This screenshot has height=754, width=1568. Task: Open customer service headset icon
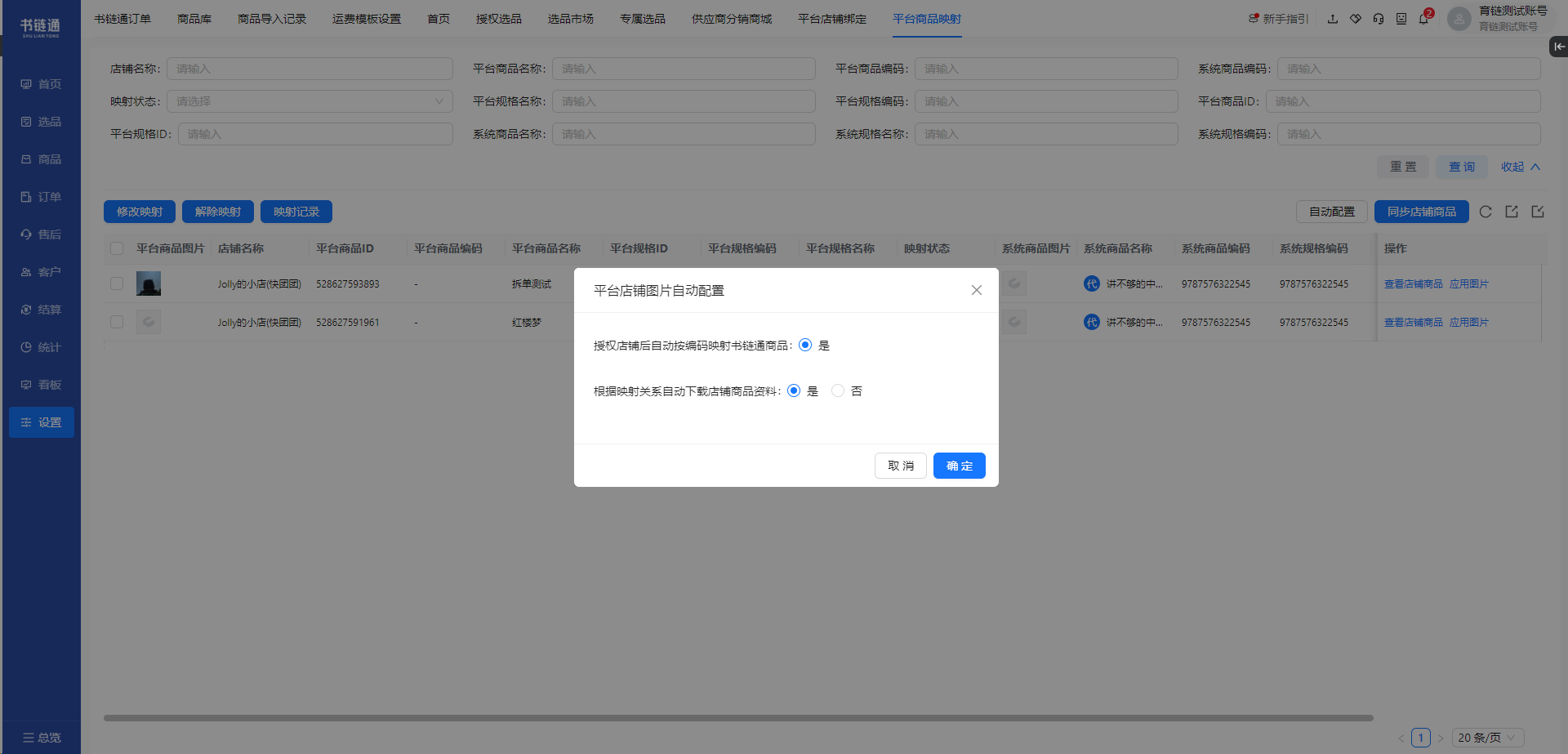1379,19
